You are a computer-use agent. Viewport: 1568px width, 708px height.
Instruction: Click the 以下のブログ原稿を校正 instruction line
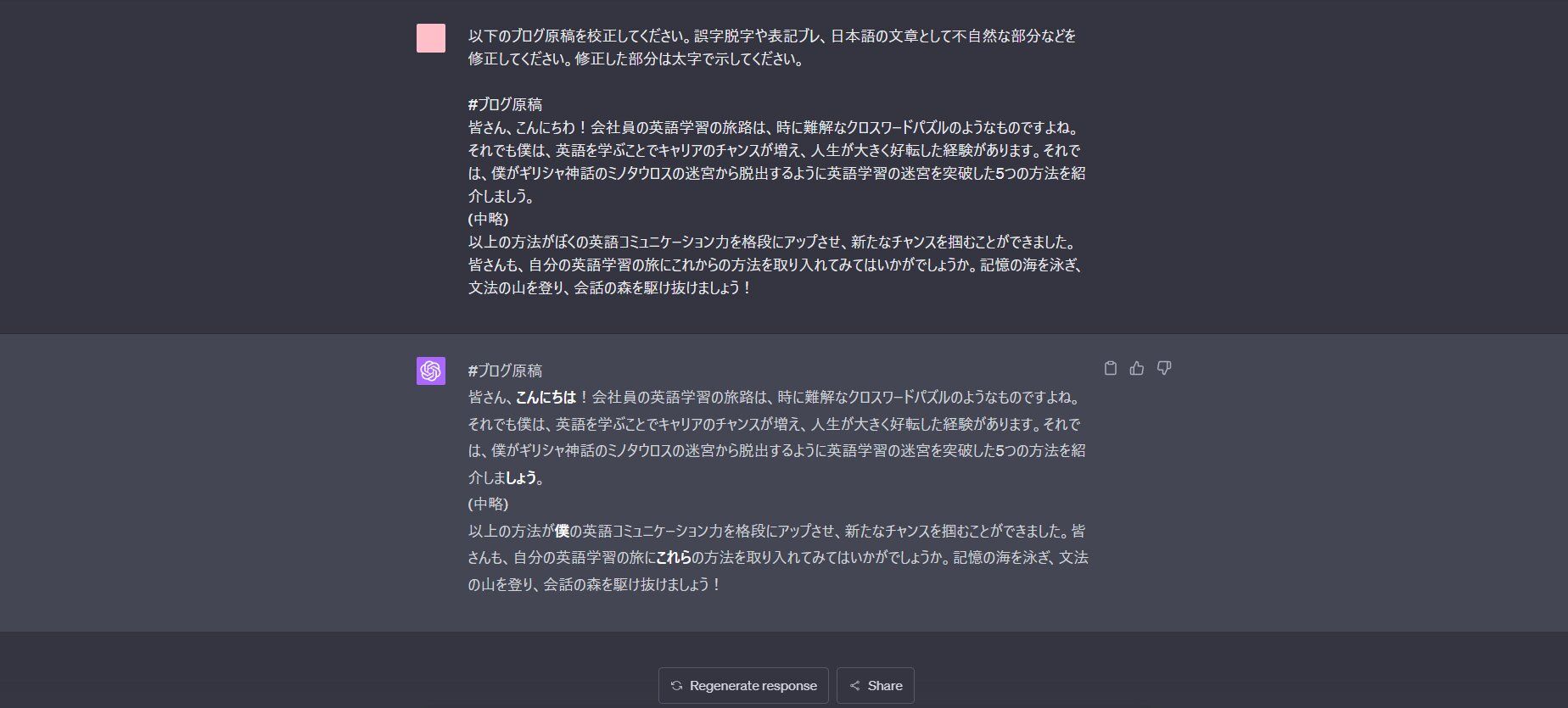[772, 36]
